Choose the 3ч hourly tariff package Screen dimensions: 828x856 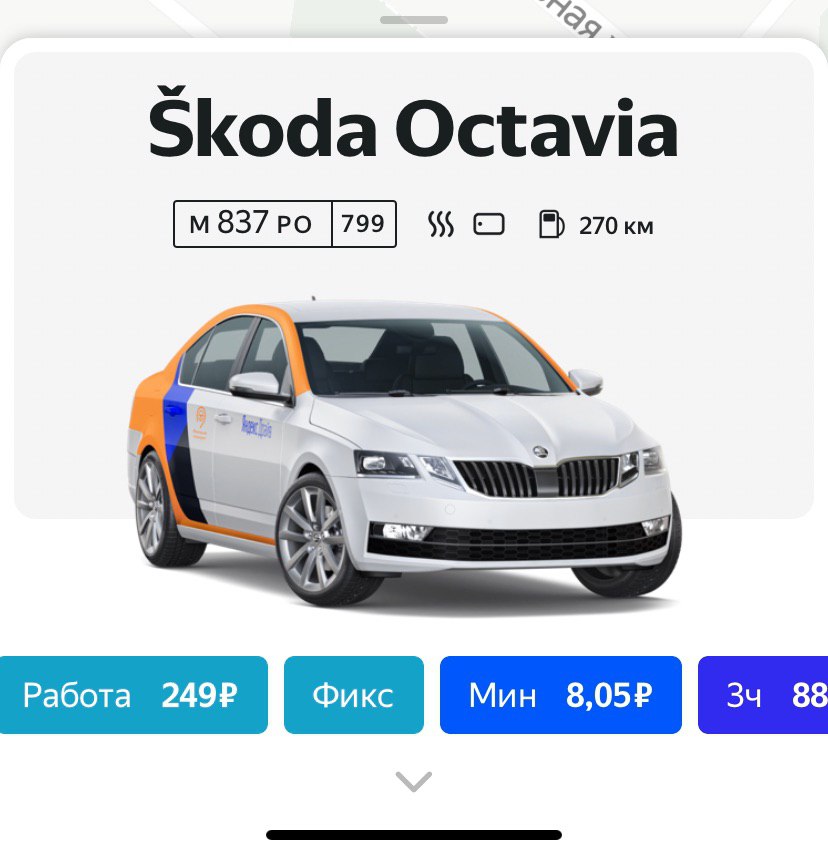point(763,694)
